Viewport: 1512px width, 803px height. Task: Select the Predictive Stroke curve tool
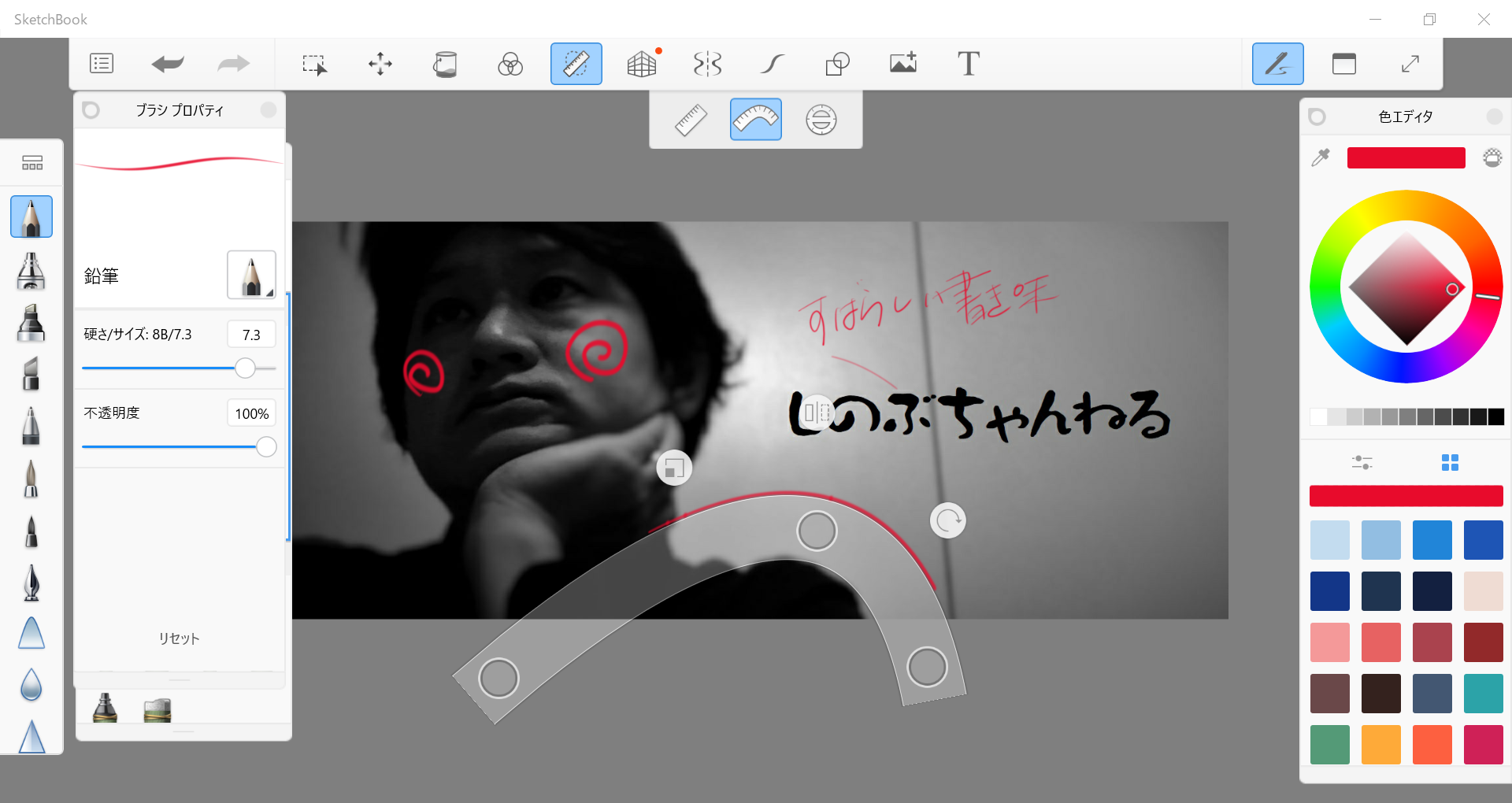[x=773, y=64]
